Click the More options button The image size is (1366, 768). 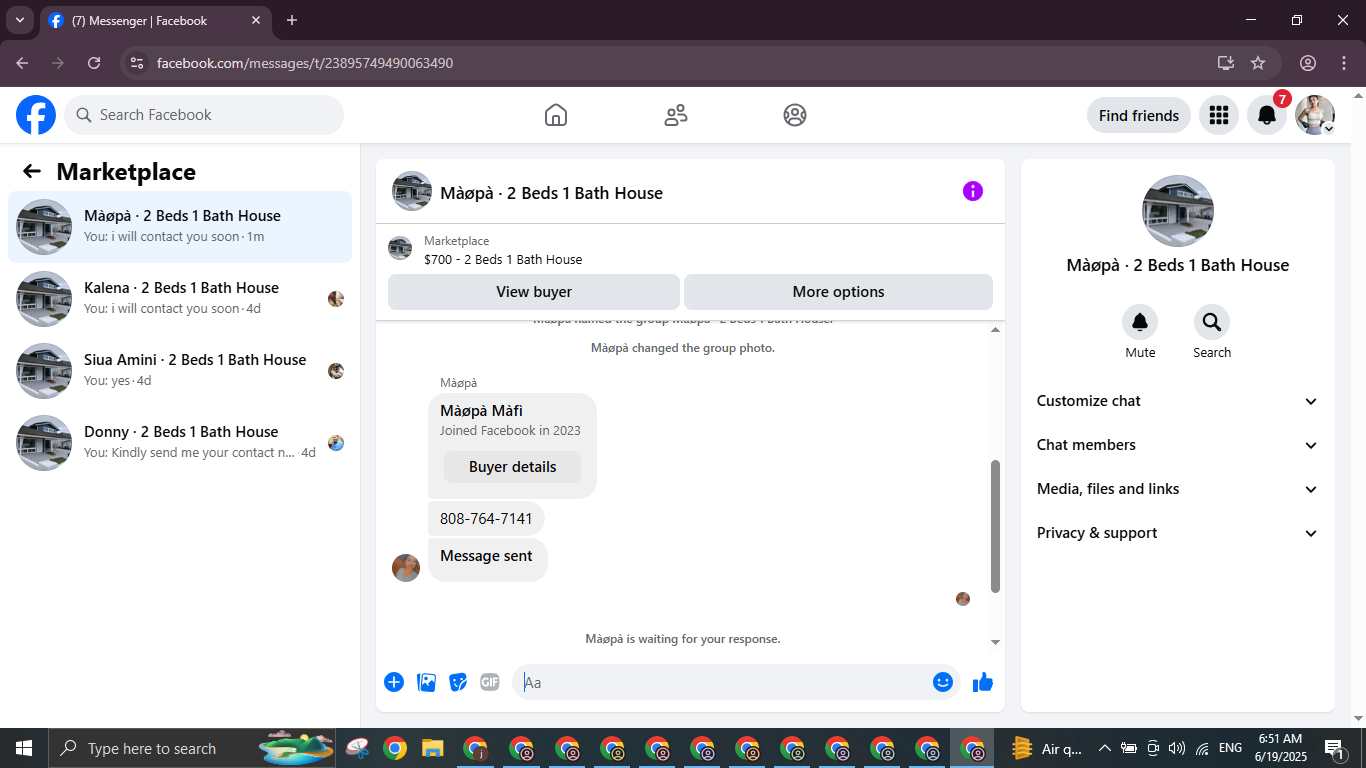click(838, 292)
